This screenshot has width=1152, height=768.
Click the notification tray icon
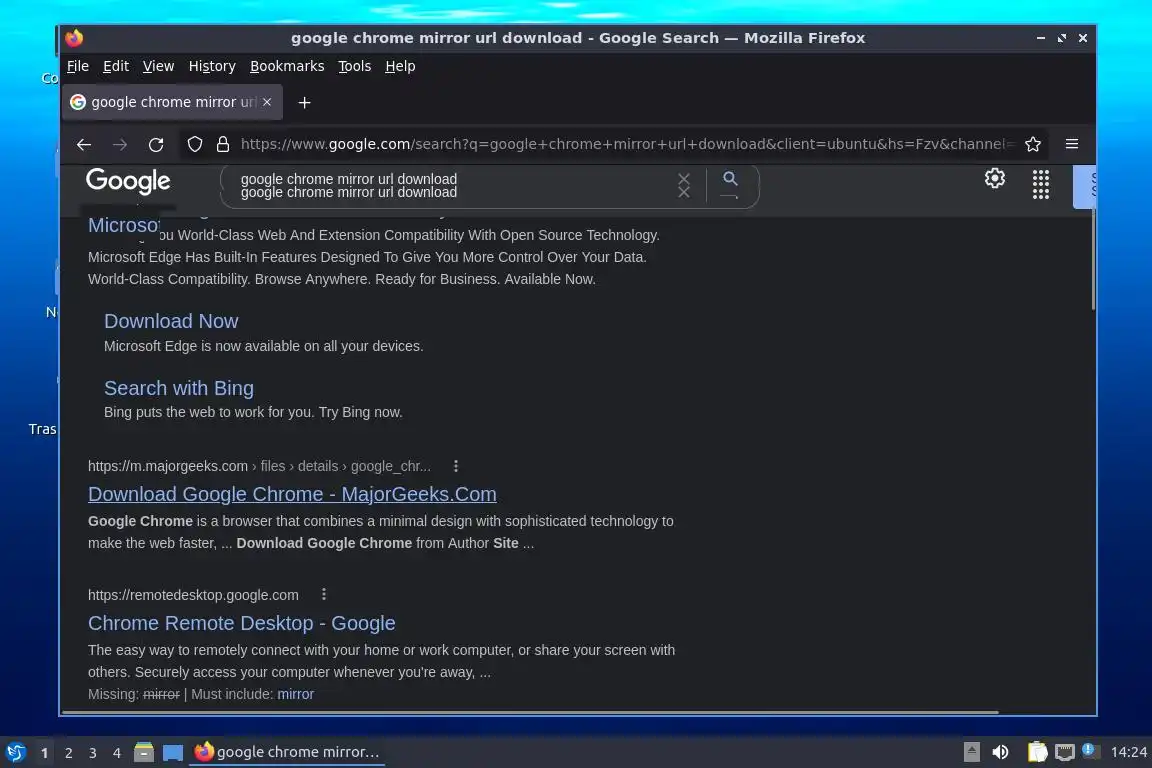coord(1090,750)
